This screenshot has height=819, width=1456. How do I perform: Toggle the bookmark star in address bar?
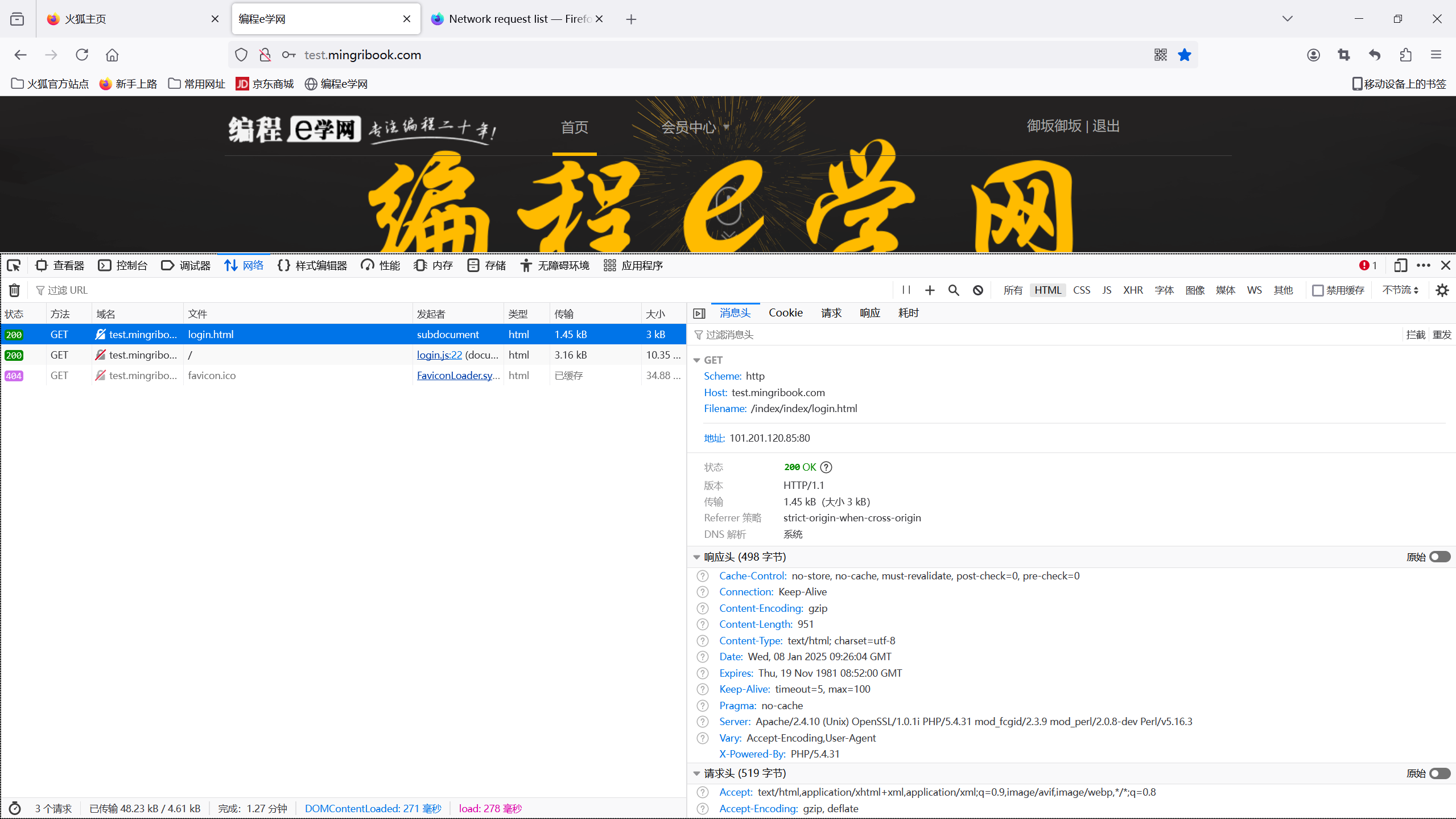coord(1185,55)
